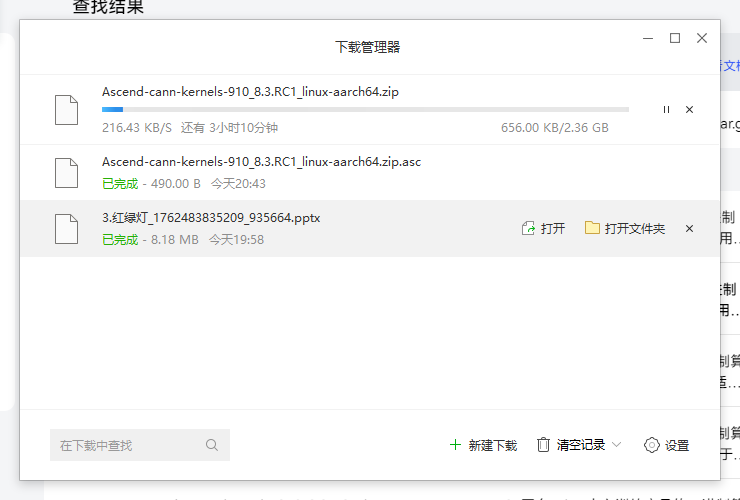Open the 3.红绿灯 pptx file via 打开
The image size is (740, 500).
tap(543, 229)
